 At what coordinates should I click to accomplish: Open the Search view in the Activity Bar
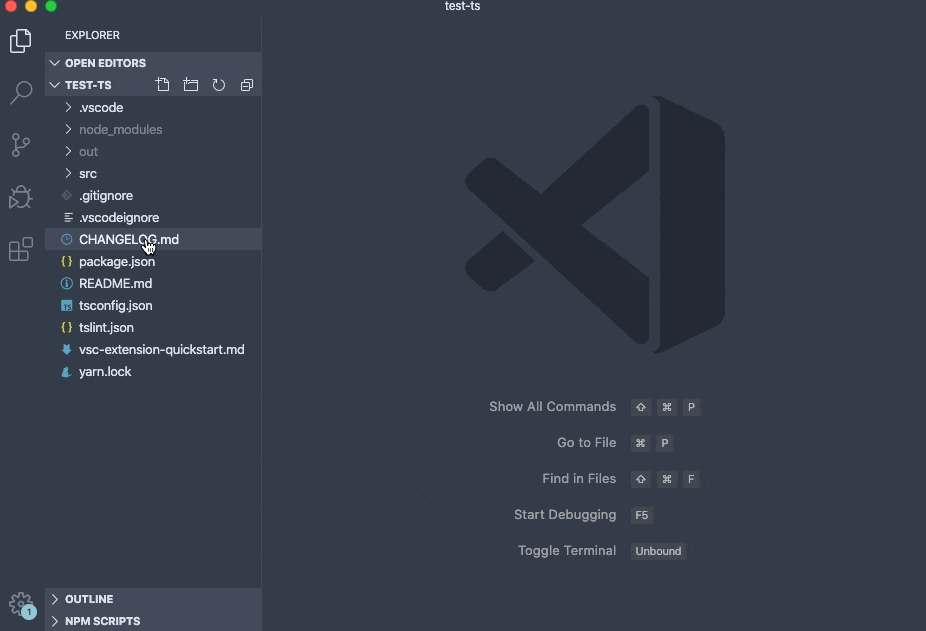coord(20,93)
